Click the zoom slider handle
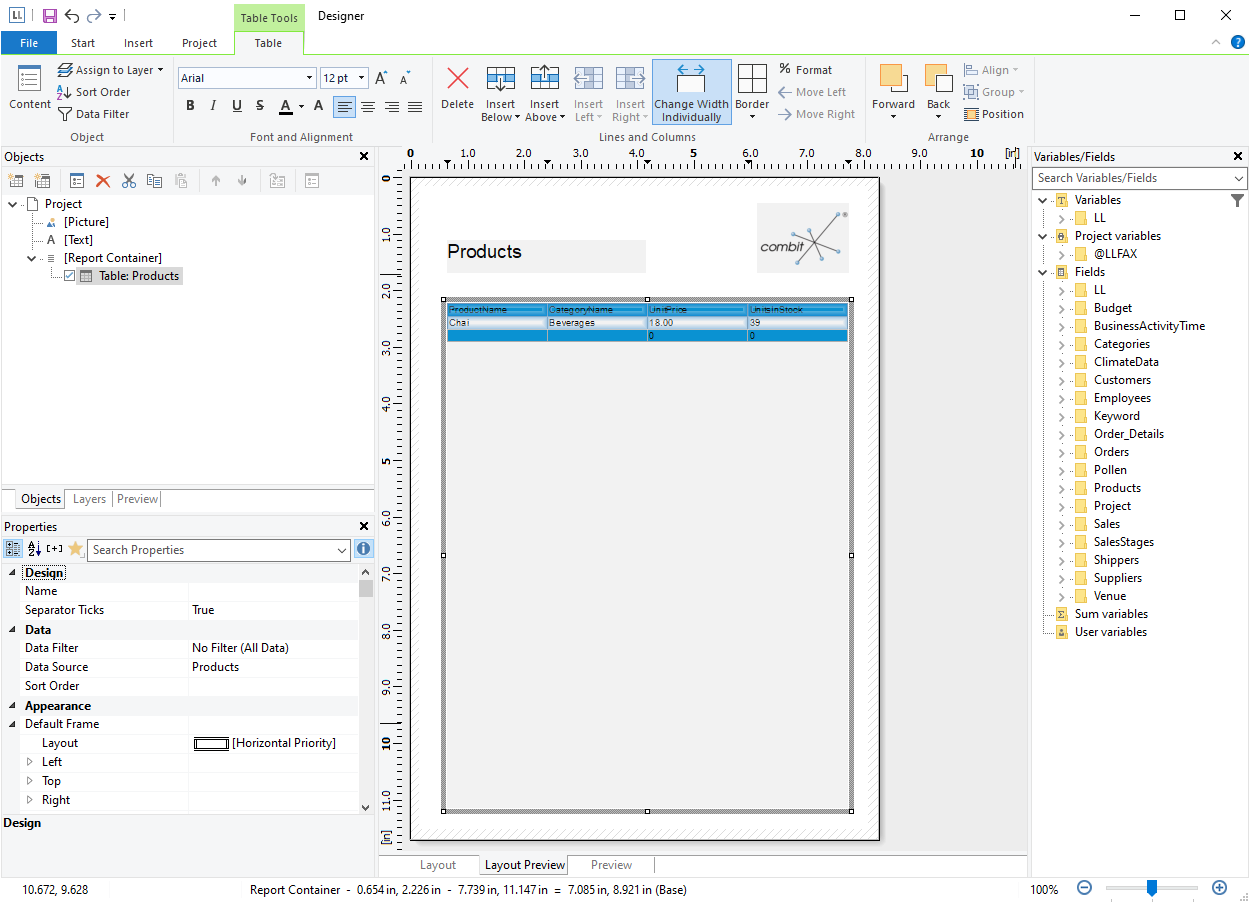 (1152, 887)
